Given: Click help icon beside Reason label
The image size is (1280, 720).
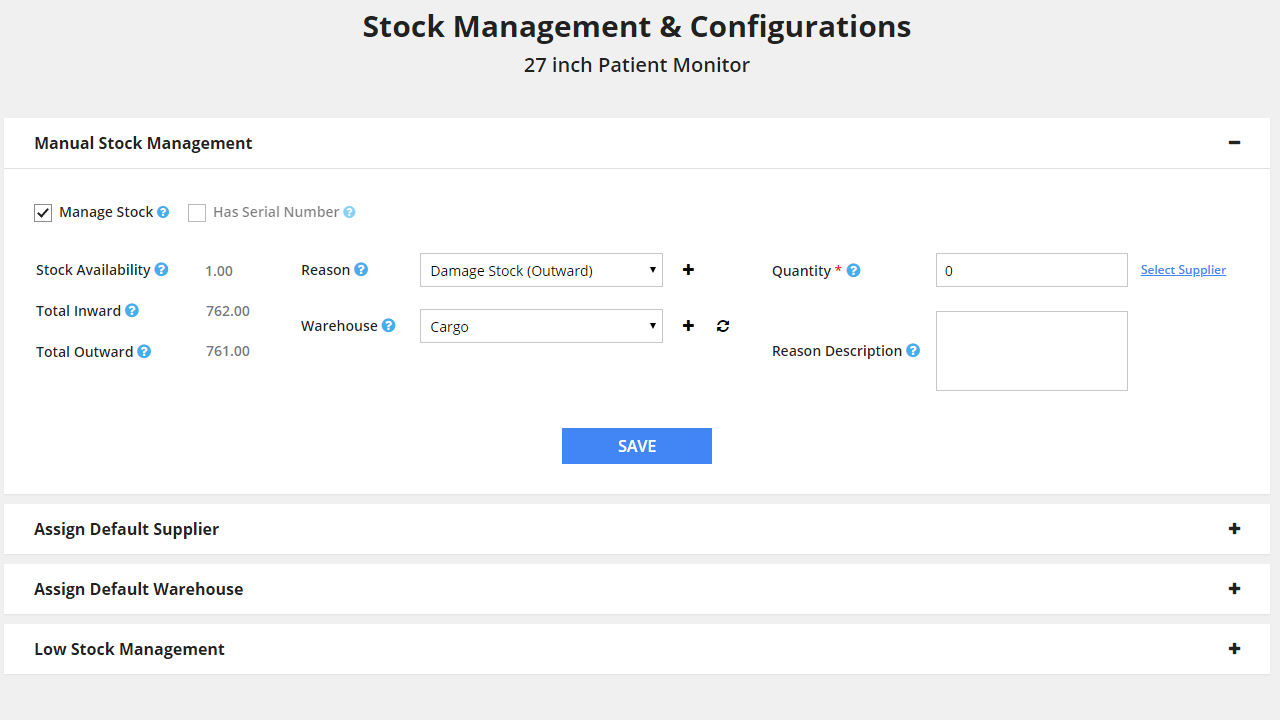Looking at the screenshot, I should point(361,270).
